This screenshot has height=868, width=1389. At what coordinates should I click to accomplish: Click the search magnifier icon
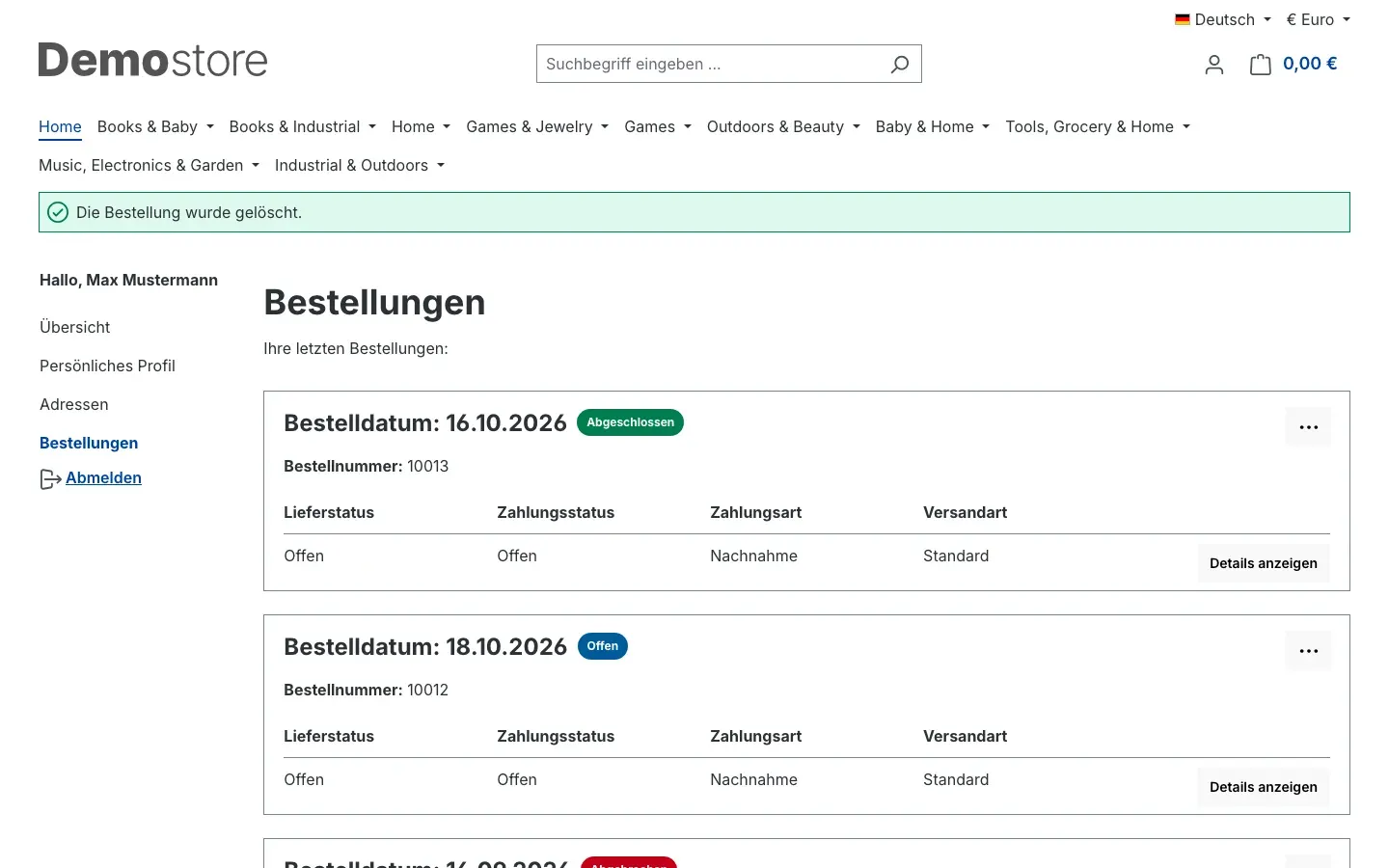pyautogui.click(x=899, y=64)
